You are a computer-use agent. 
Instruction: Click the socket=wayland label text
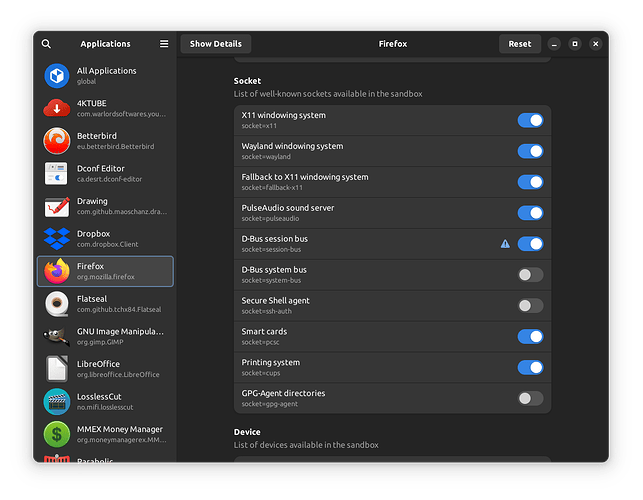[266, 157]
